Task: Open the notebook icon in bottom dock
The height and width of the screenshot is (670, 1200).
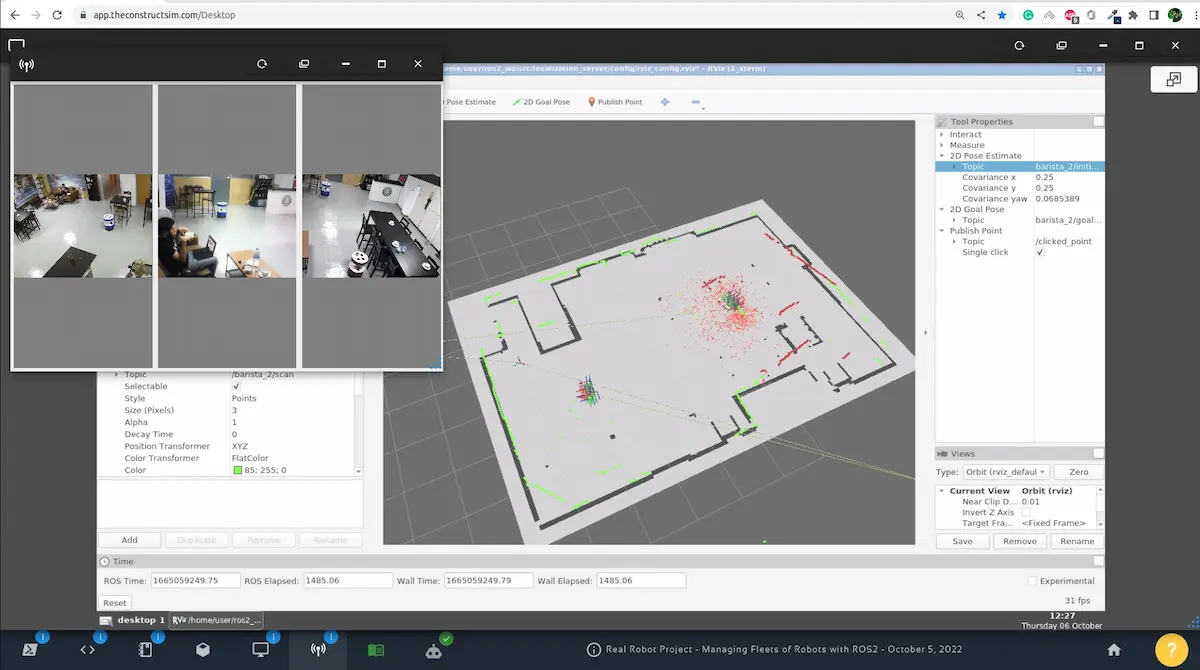Action: click(x=145, y=649)
